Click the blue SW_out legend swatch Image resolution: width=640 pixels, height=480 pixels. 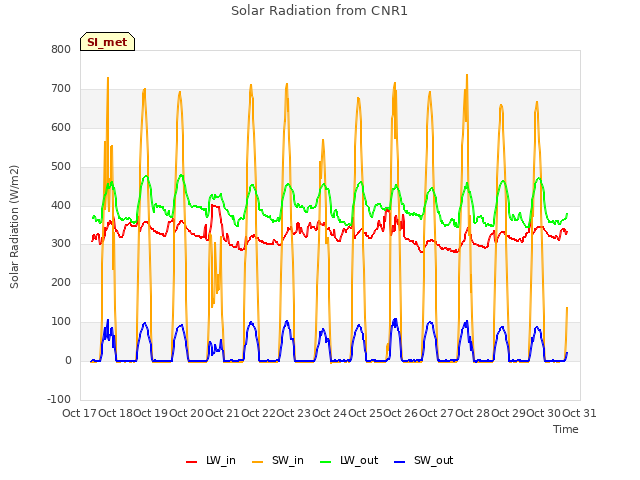click(x=400, y=462)
